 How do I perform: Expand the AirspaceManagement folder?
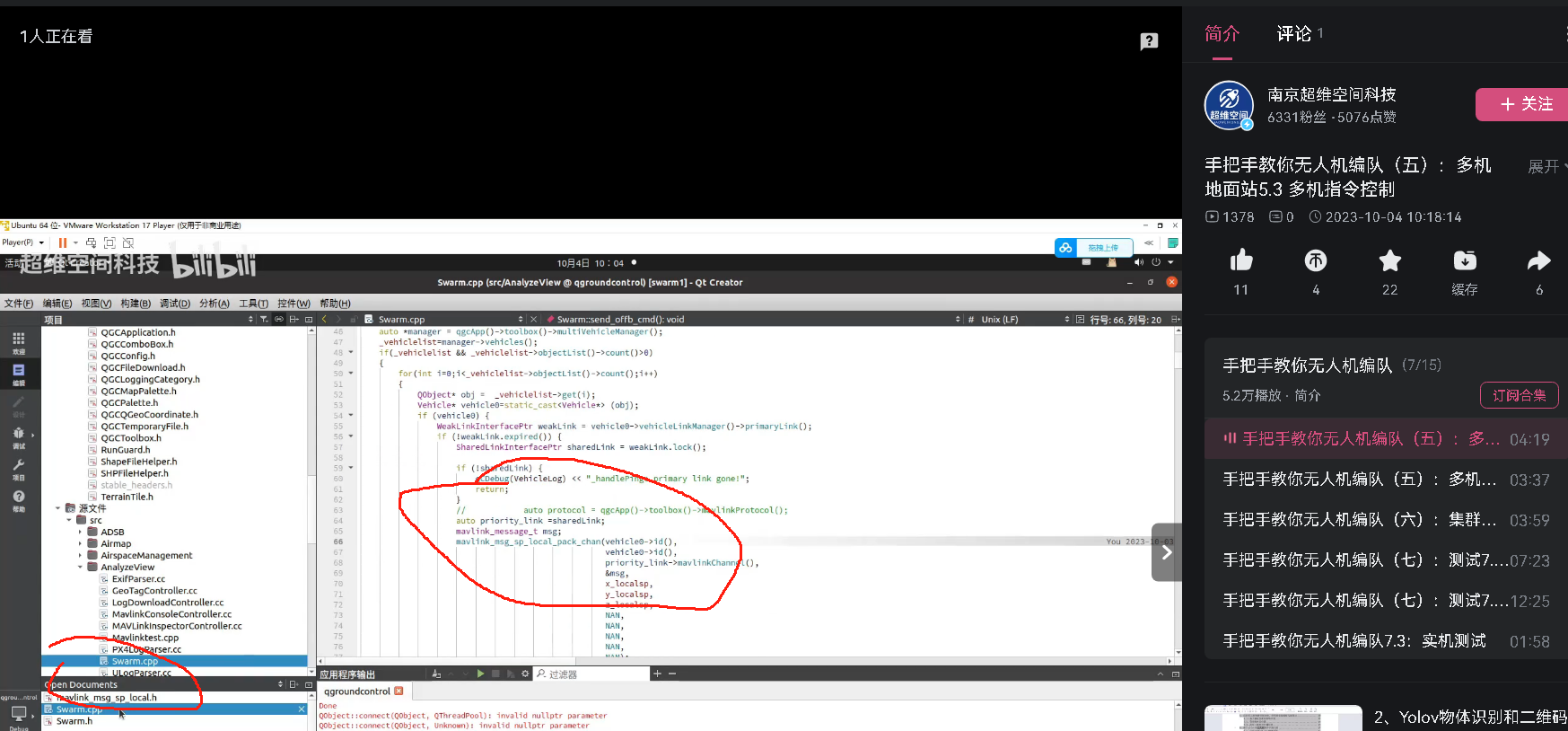tap(80, 555)
